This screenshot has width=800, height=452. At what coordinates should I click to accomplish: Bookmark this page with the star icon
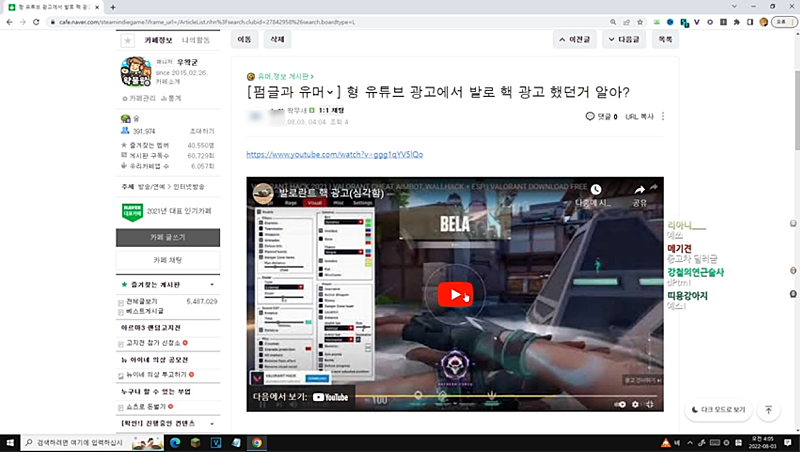(640, 22)
